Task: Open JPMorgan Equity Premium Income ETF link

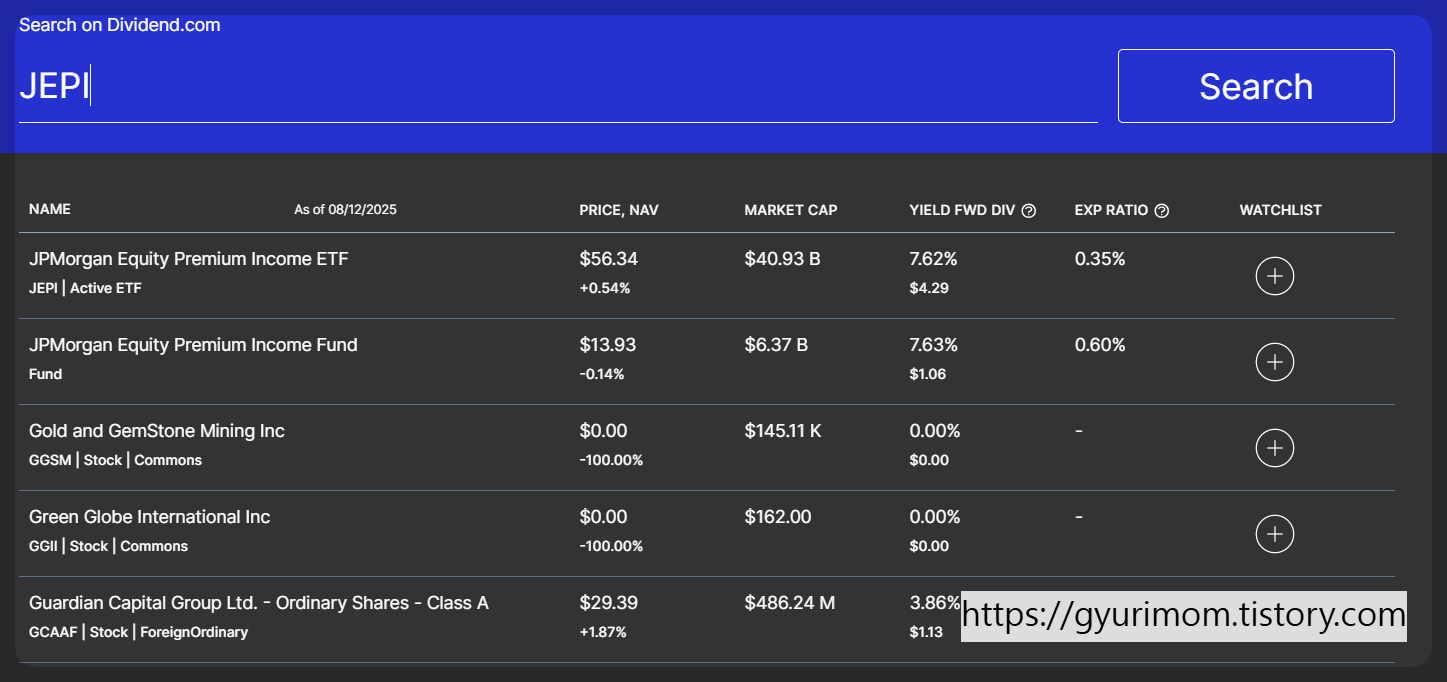Action: coord(189,259)
